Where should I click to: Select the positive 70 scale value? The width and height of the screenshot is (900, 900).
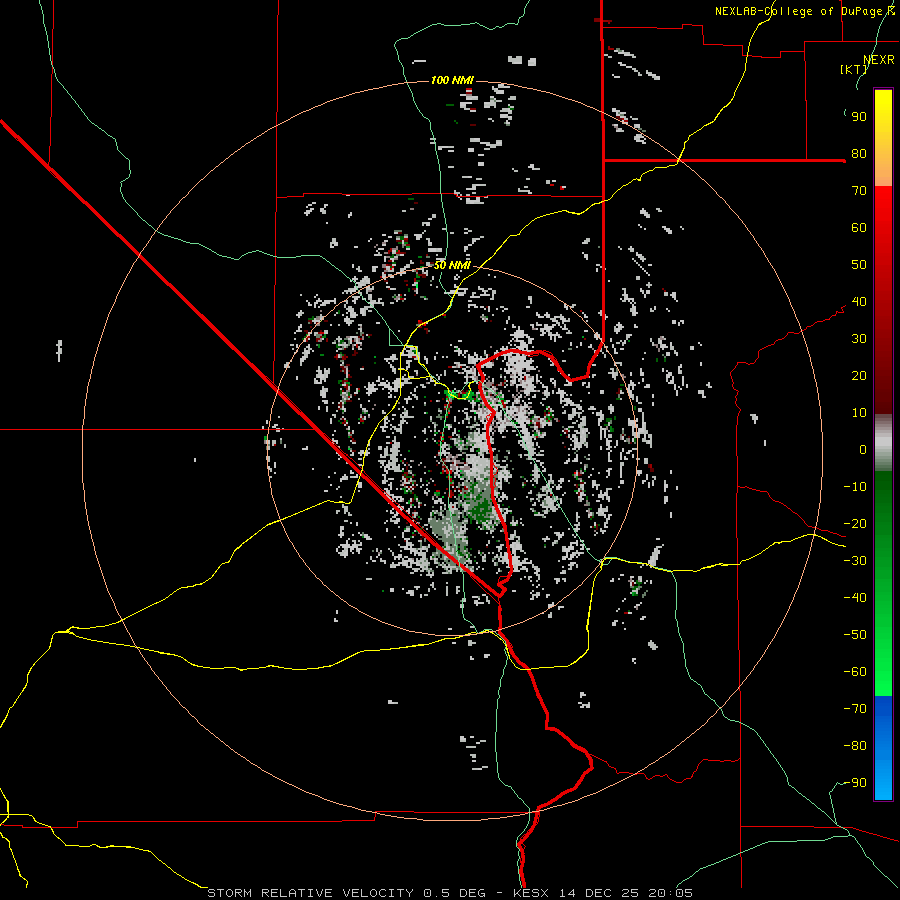tap(859, 191)
